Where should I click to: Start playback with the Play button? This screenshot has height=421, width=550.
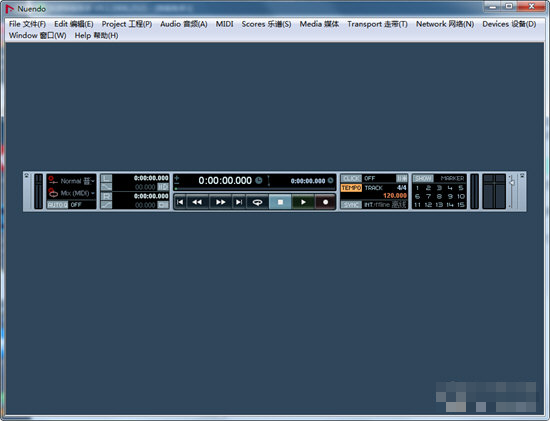[x=303, y=202]
